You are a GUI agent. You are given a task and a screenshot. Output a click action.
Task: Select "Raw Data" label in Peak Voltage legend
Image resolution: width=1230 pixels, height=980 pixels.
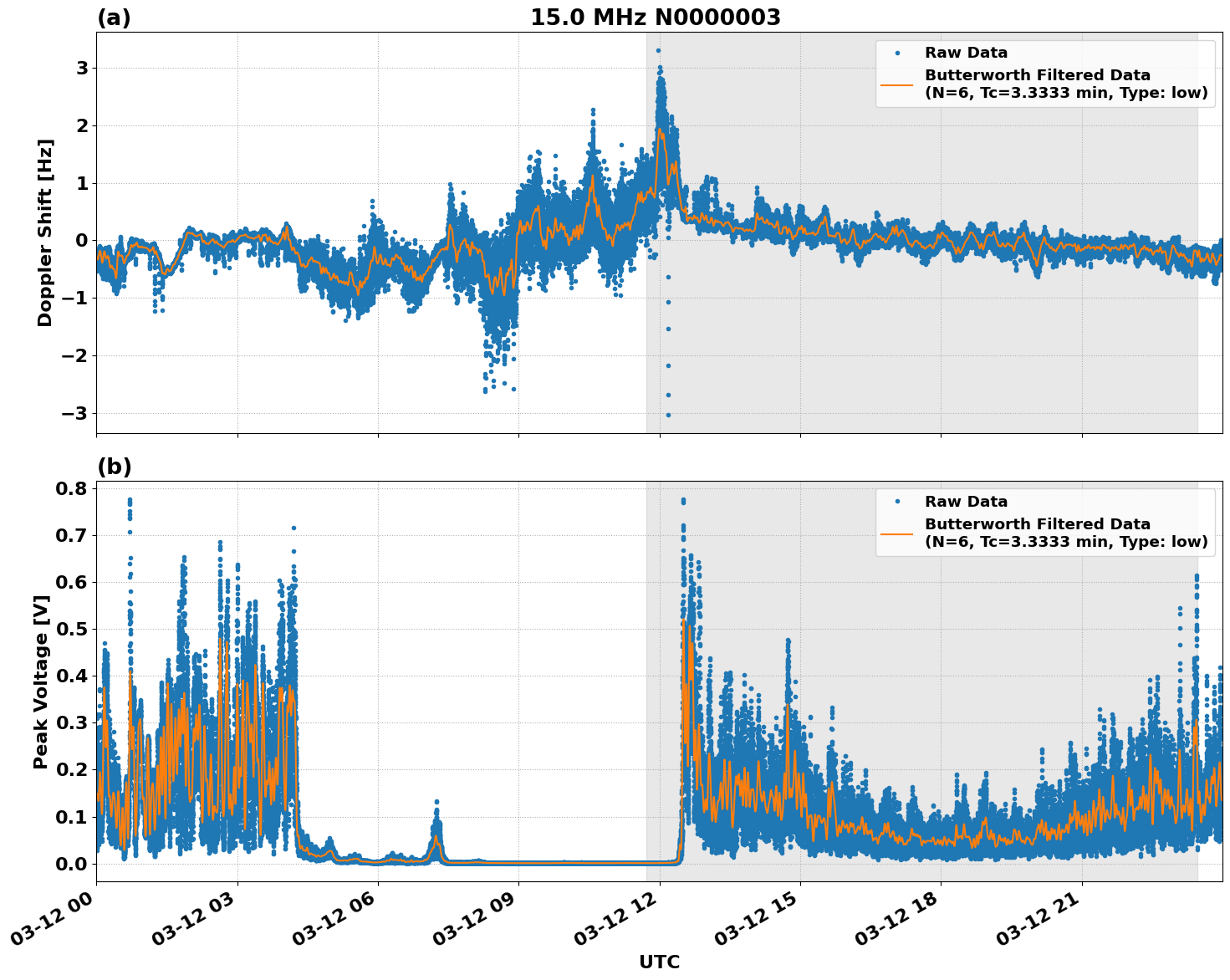coord(966,503)
